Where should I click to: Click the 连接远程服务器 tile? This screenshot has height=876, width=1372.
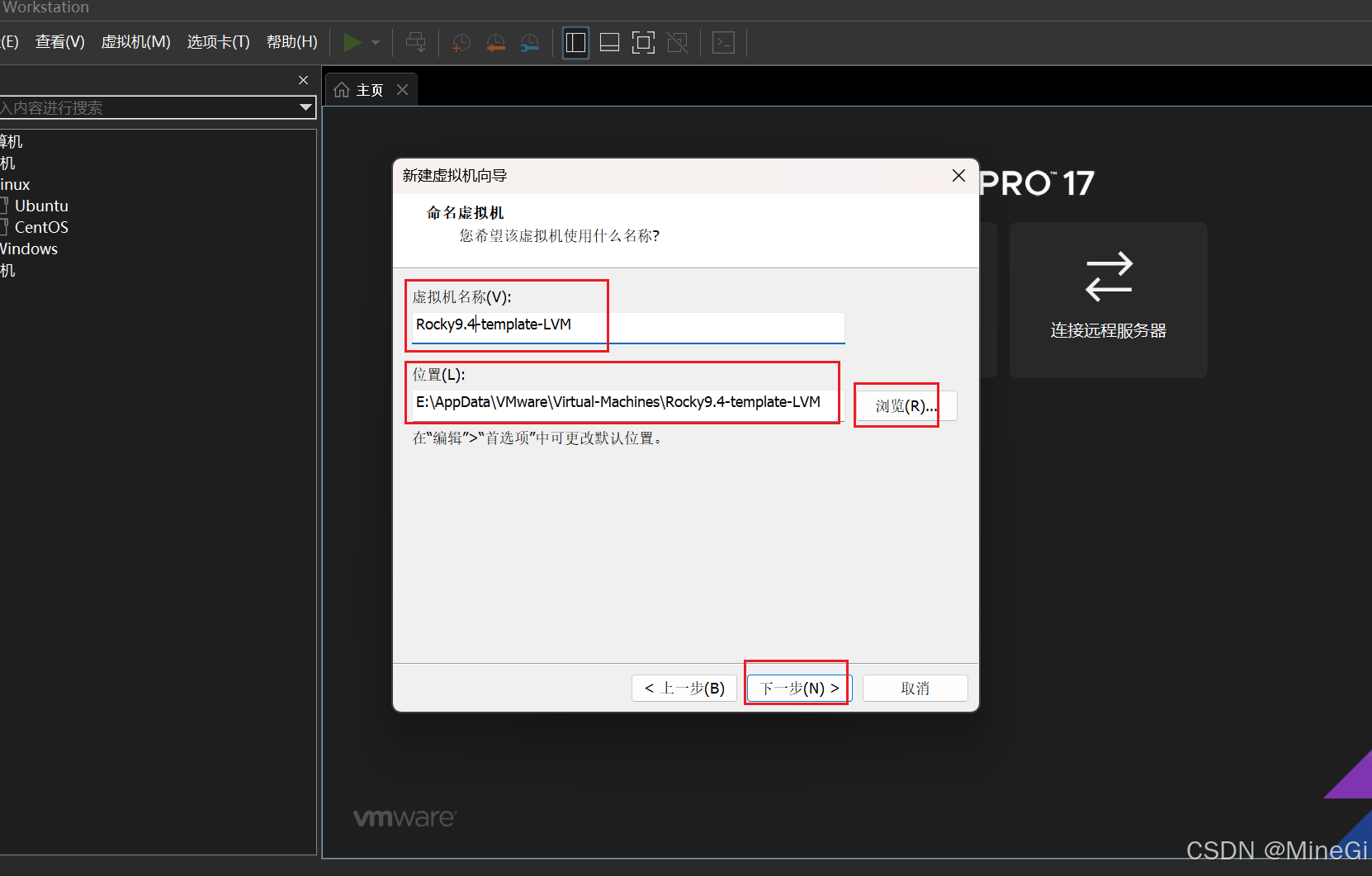(x=1109, y=300)
